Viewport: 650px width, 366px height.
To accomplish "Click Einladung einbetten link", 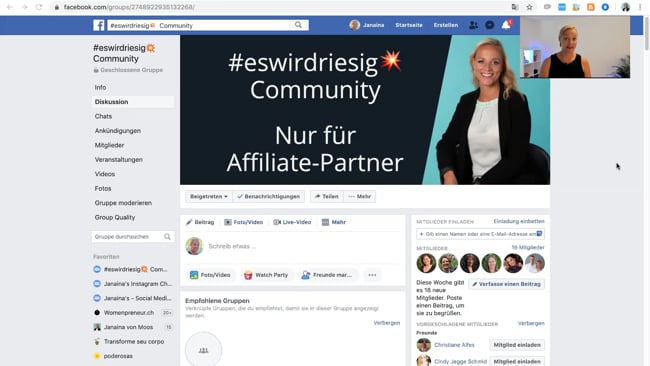I will (519, 221).
